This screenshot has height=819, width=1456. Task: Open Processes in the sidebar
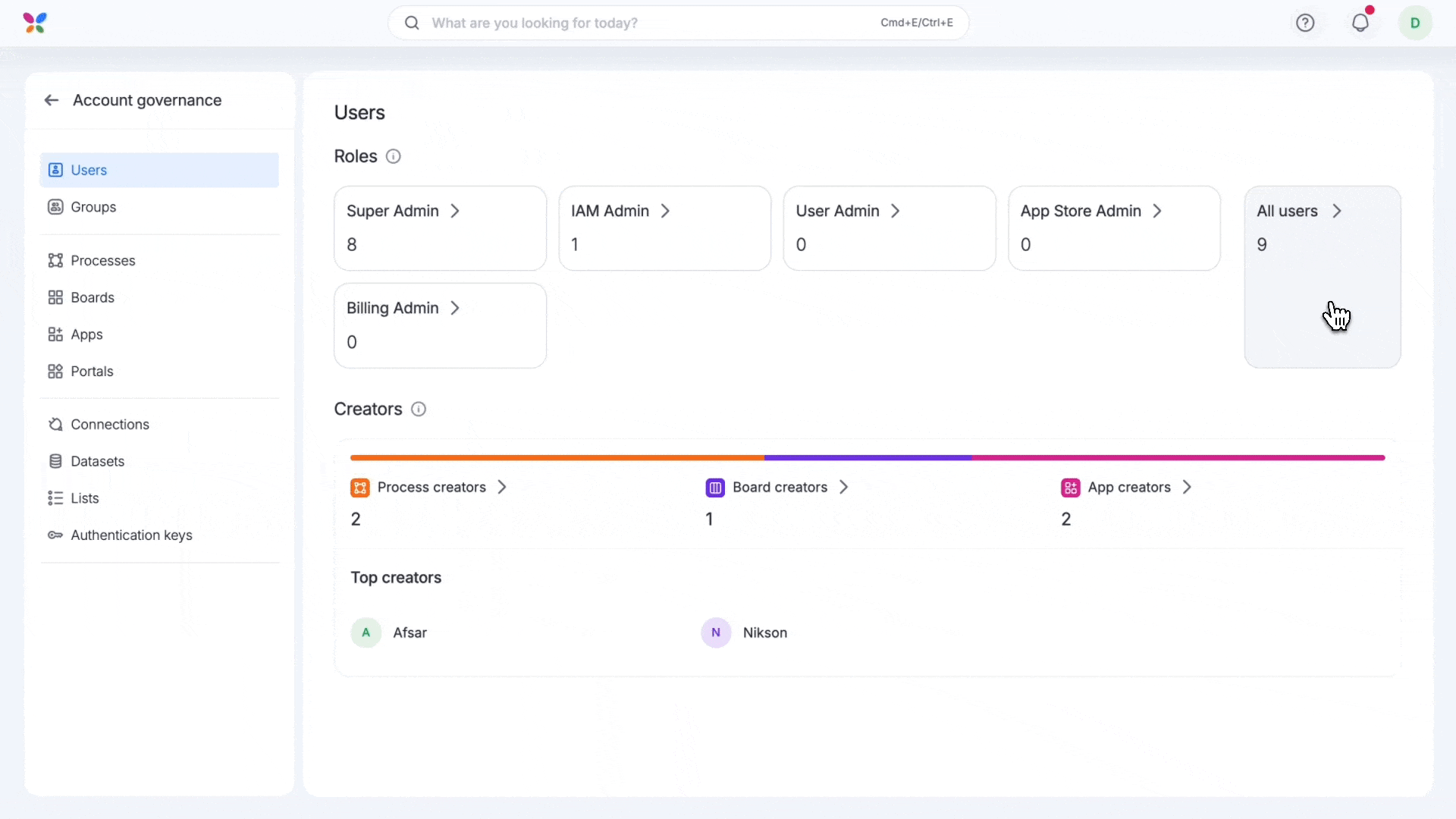coord(102,260)
